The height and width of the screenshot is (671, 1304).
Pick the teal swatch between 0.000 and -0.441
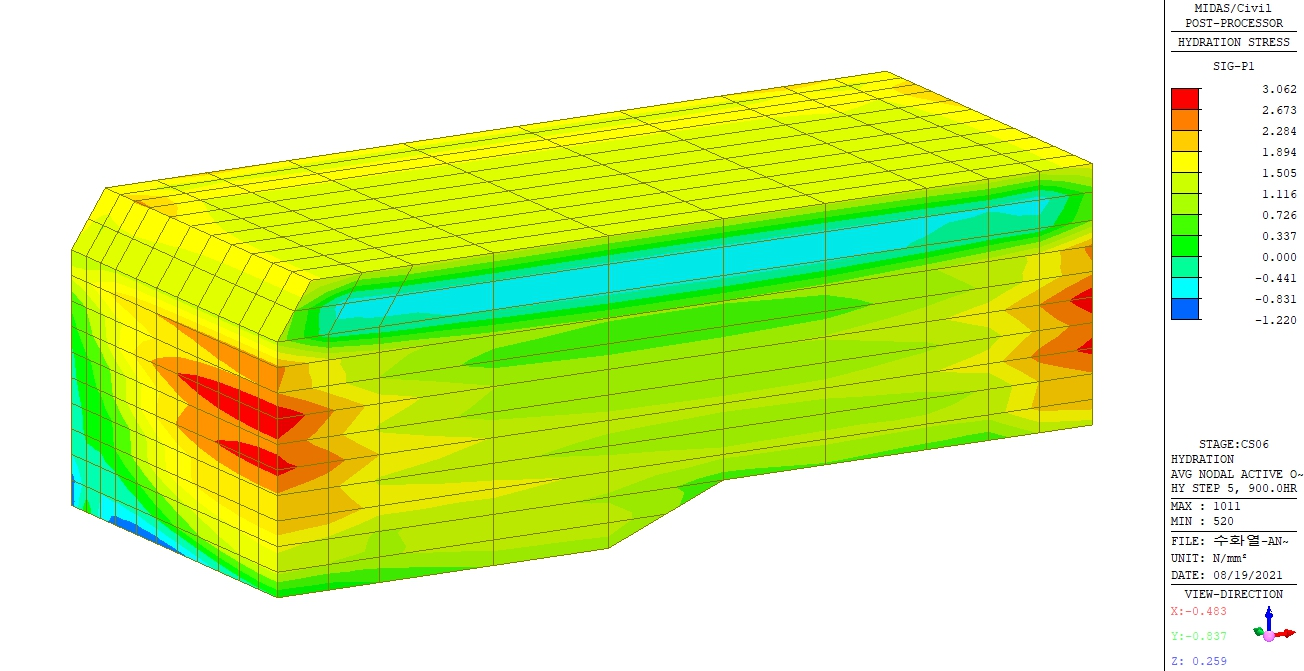(x=1185, y=267)
